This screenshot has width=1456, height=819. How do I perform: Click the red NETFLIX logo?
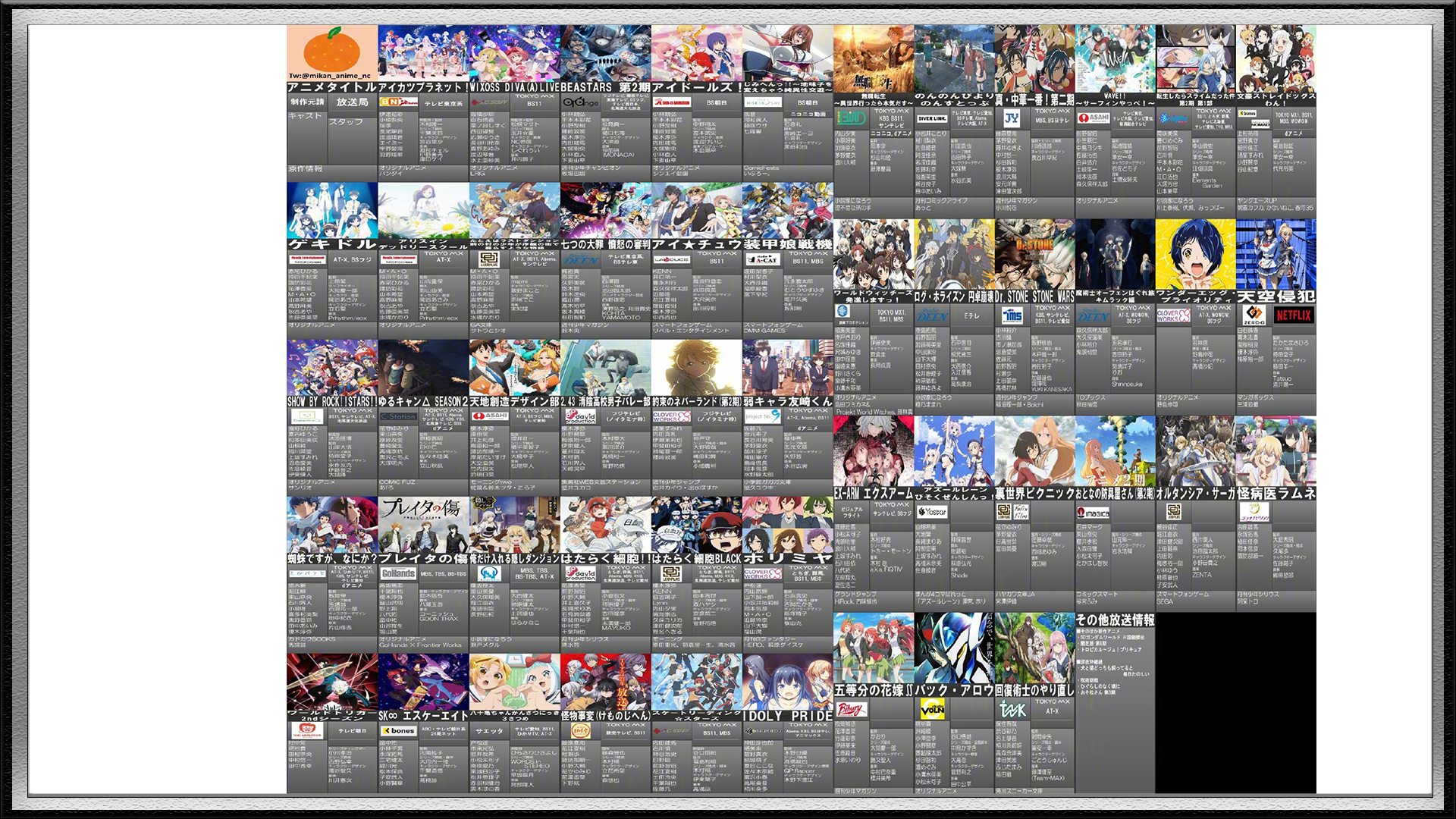click(x=1294, y=315)
